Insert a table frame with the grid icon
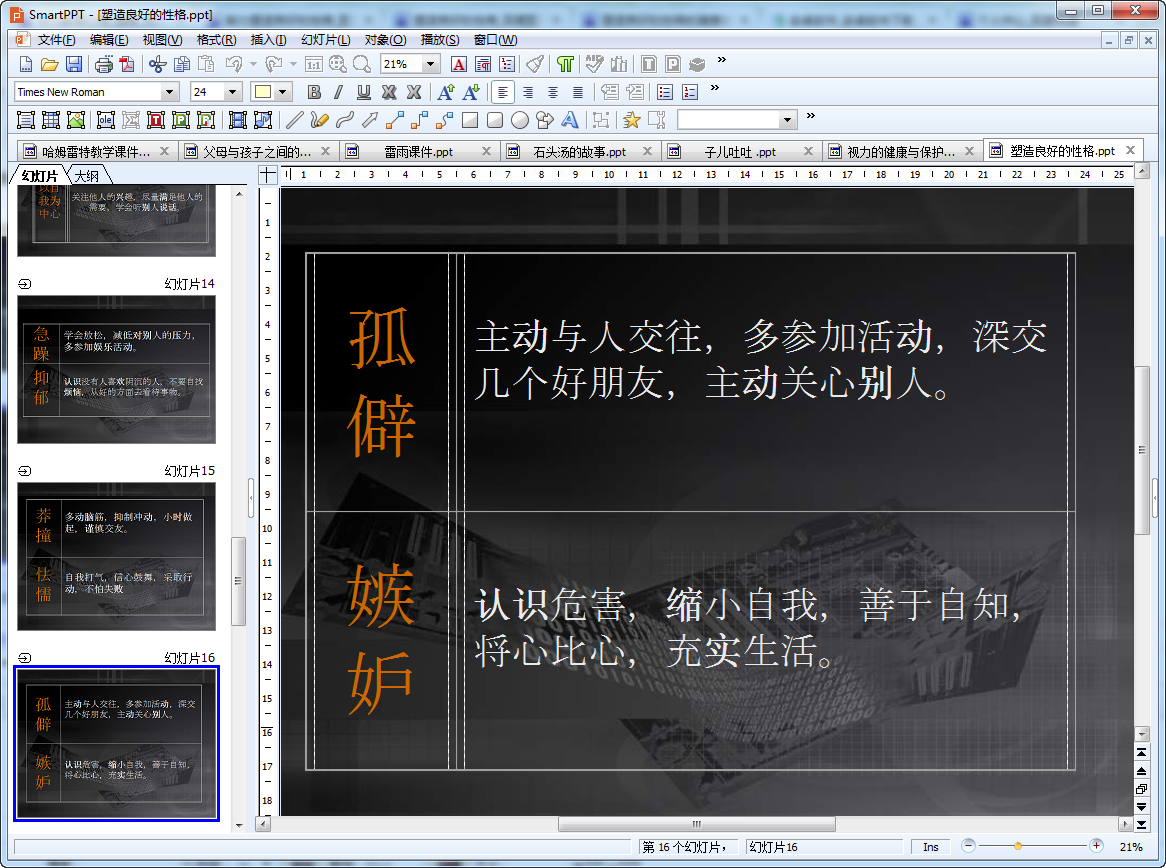 [51, 120]
